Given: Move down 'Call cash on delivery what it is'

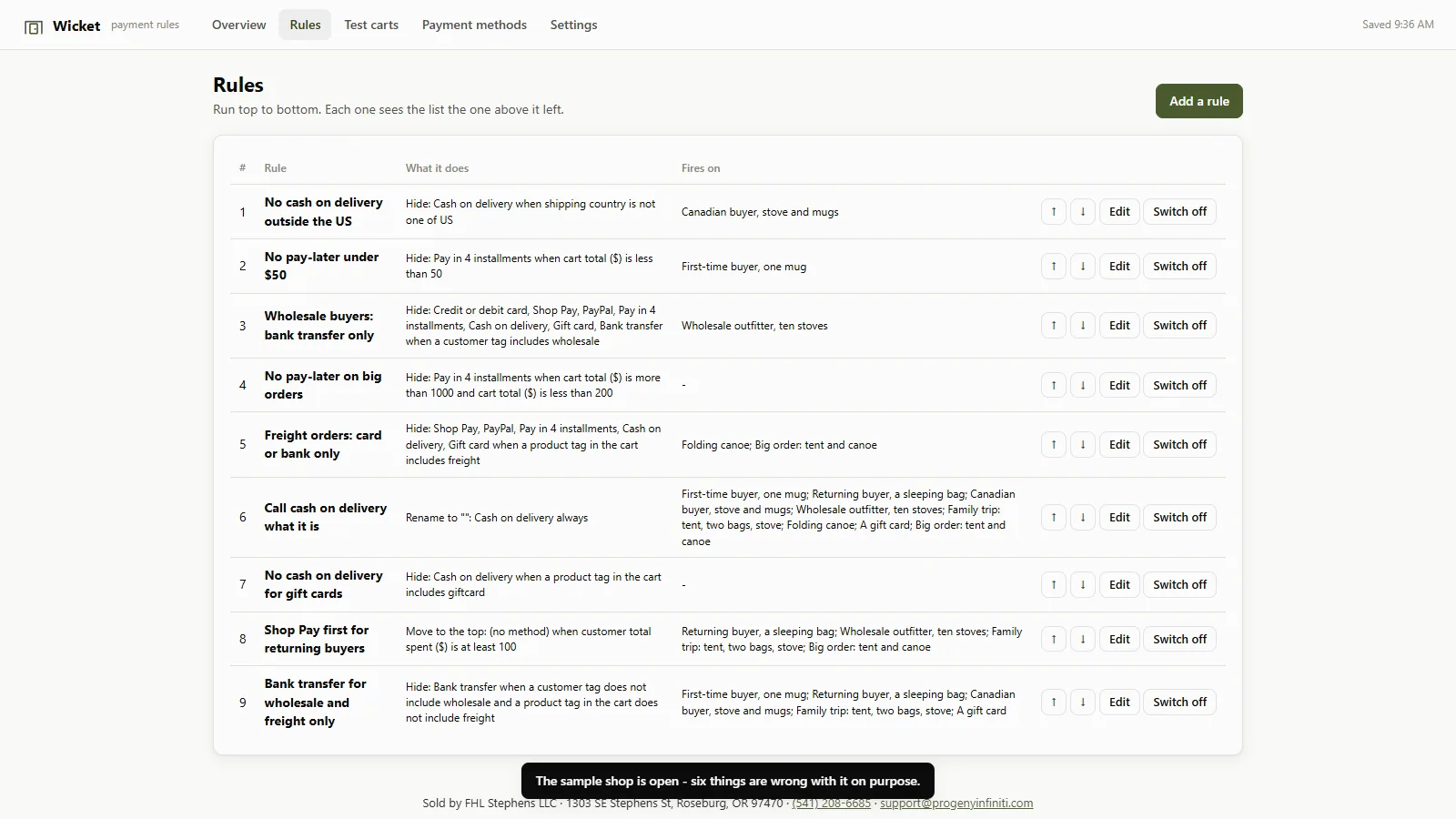Looking at the screenshot, I should pyautogui.click(x=1082, y=518).
